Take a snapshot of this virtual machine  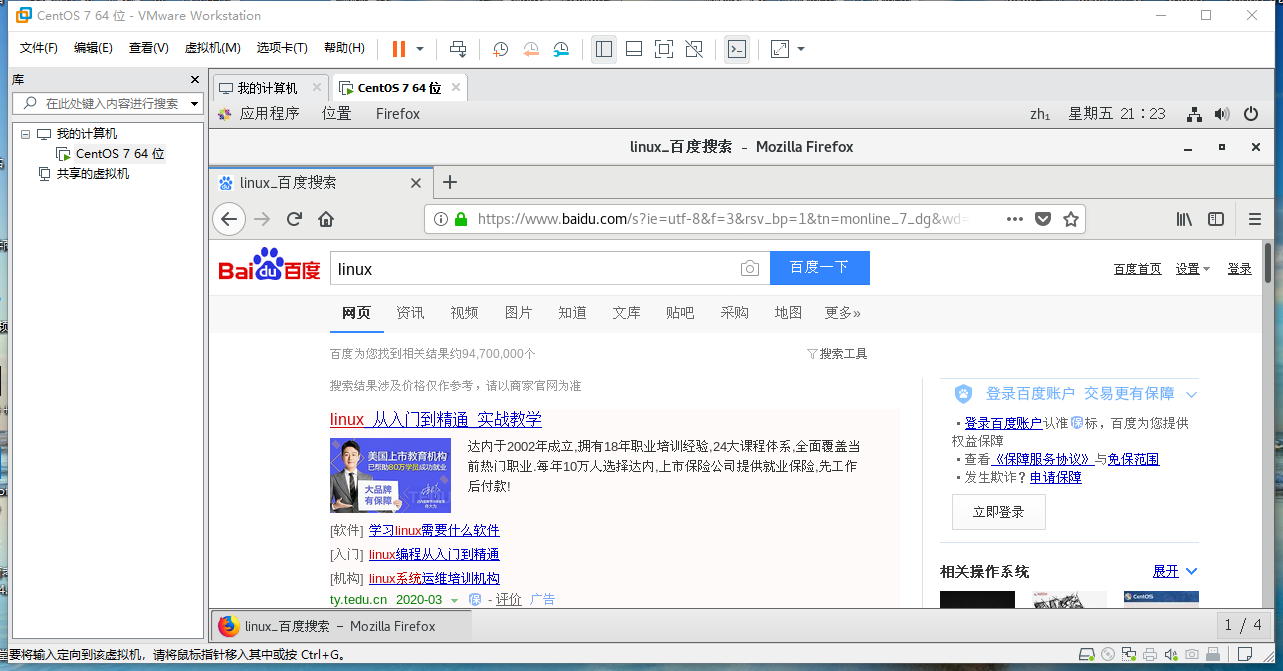[x=500, y=49]
